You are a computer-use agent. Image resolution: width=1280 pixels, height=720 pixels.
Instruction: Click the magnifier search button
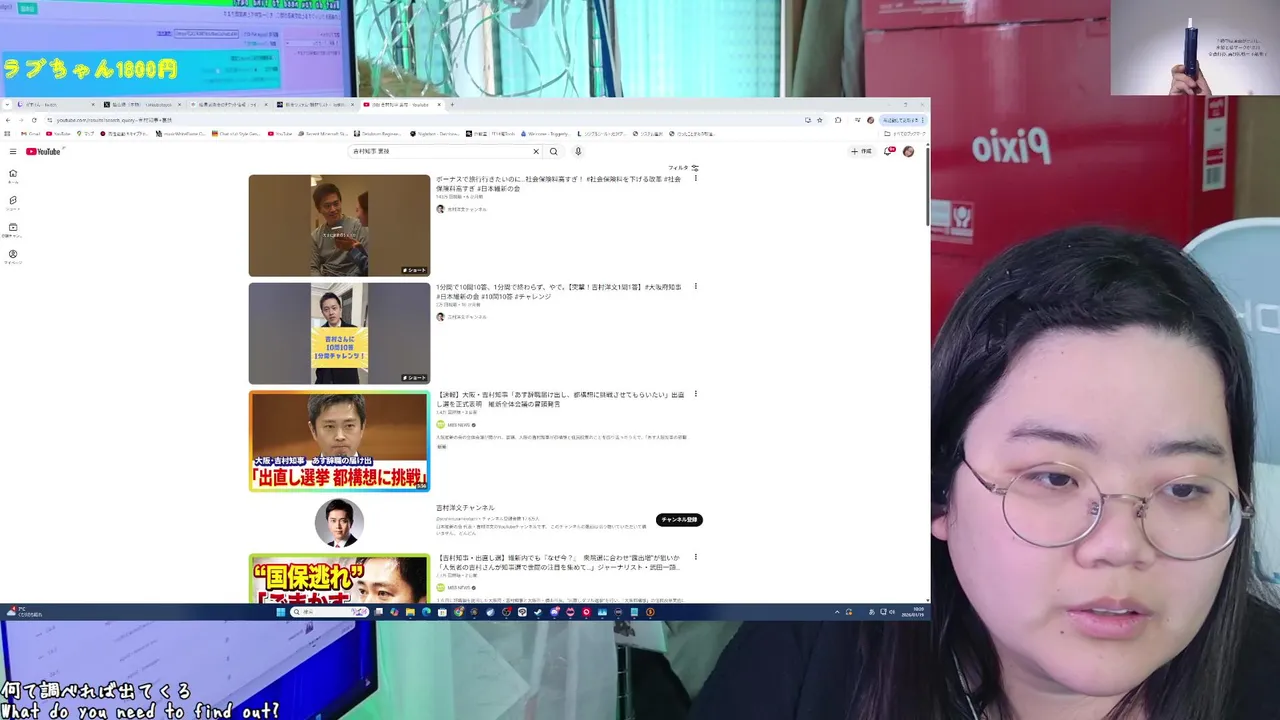tap(553, 152)
